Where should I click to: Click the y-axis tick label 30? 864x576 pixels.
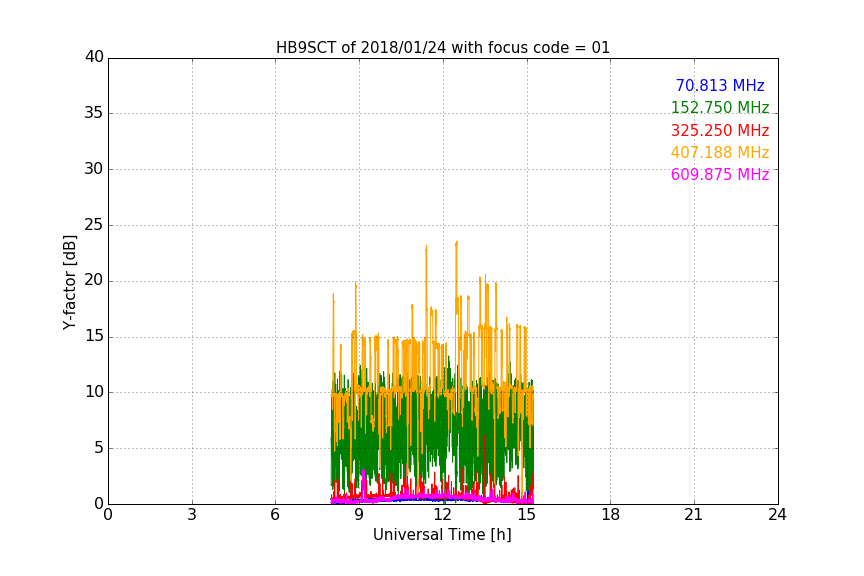click(94, 169)
